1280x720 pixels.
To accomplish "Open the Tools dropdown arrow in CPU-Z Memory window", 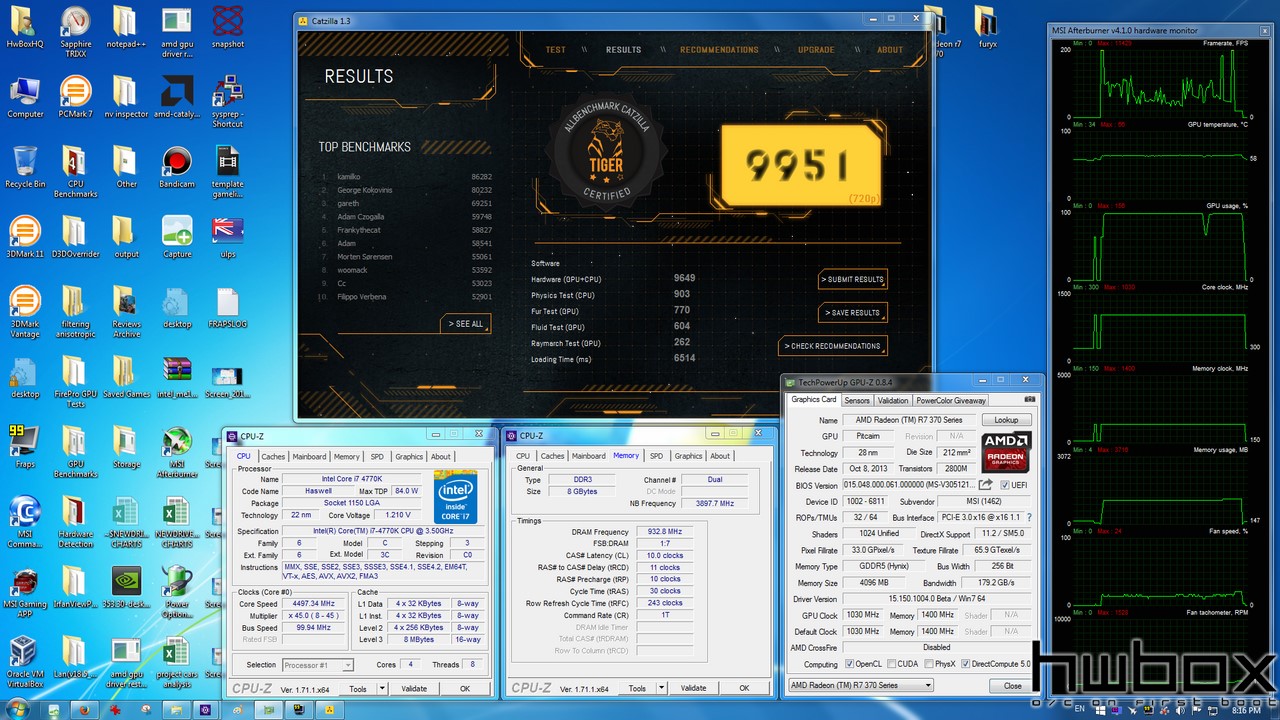I will tap(661, 688).
